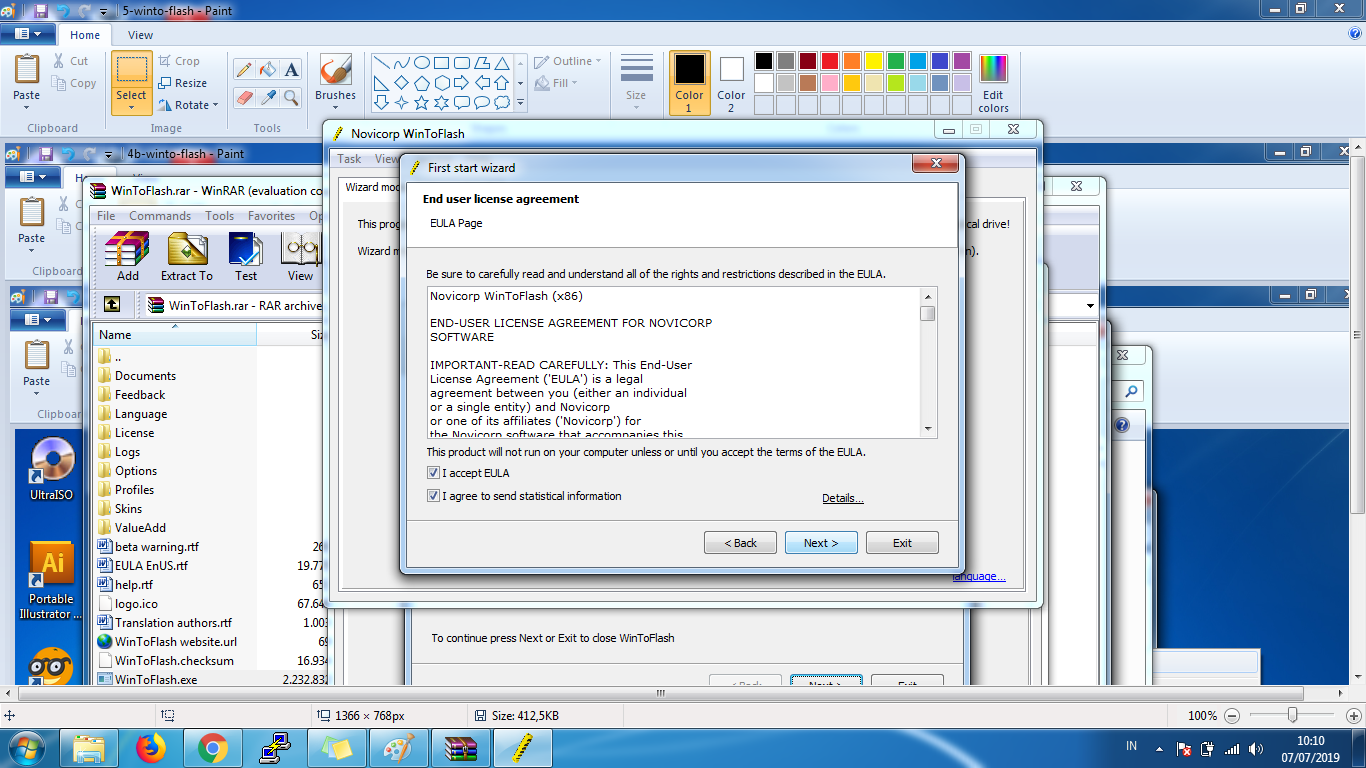Viewport: 1366px width, 768px height.
Task: Select the Pencil tool in Paint ribbon
Action: [x=243, y=70]
